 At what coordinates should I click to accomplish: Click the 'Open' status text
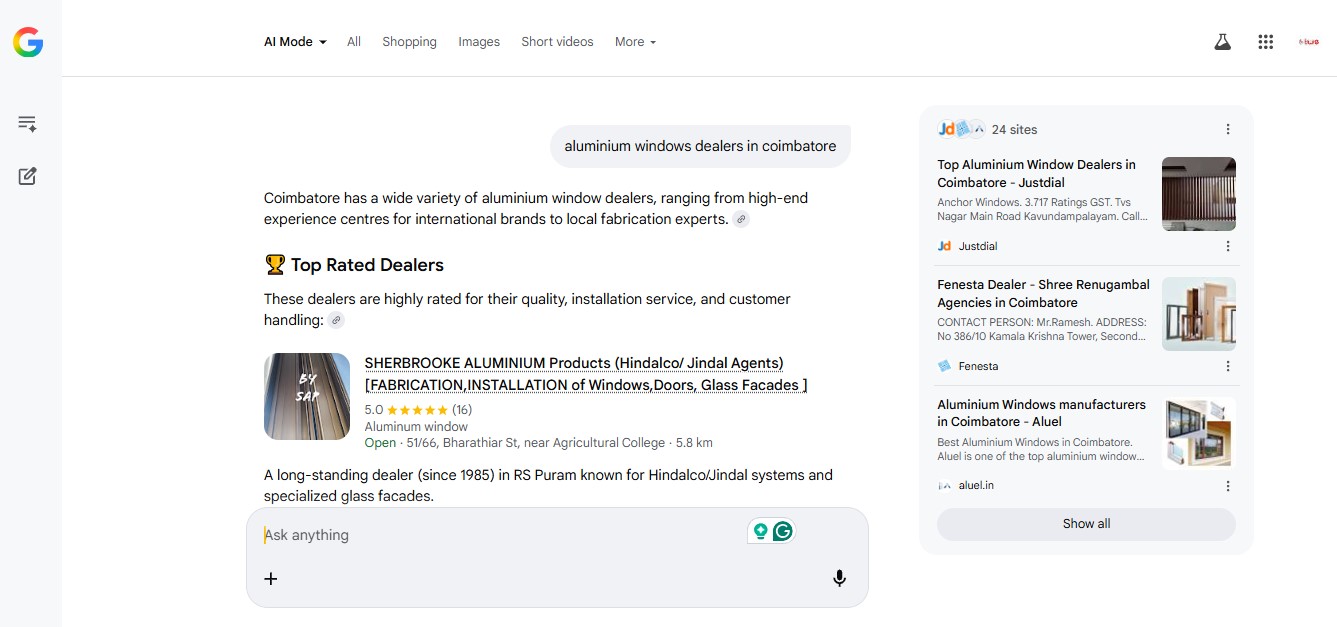(x=380, y=443)
